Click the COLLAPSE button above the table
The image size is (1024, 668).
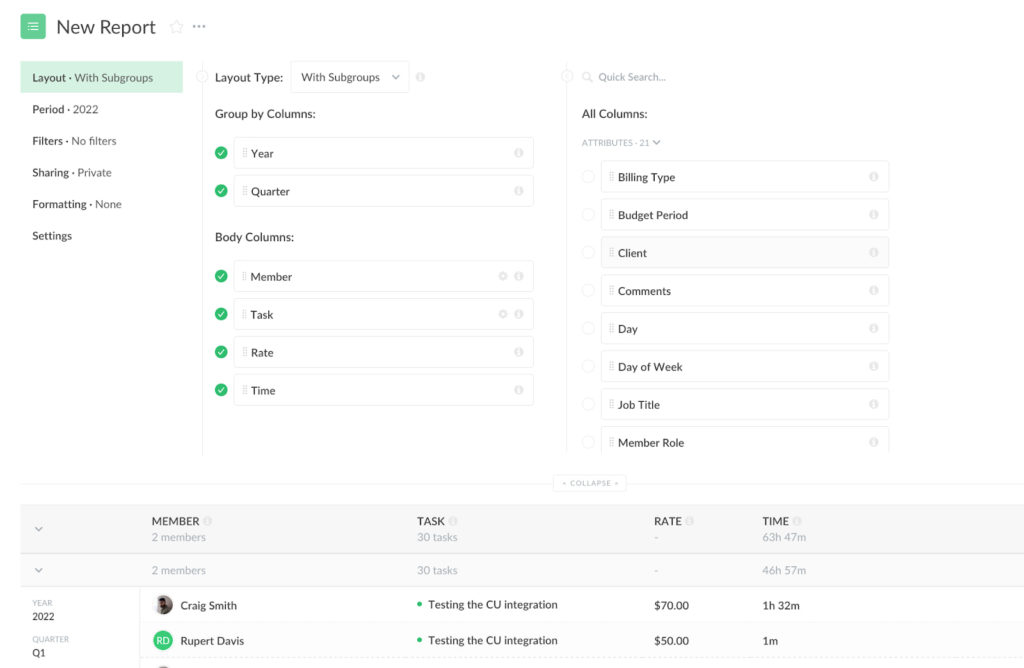click(590, 482)
